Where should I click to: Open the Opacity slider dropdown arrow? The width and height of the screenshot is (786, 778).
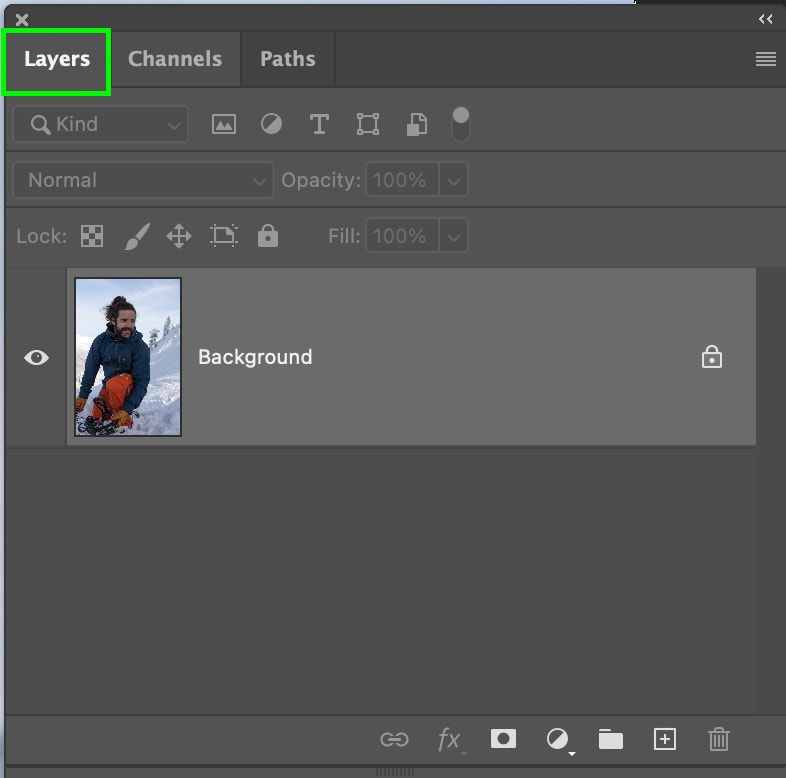[x=454, y=180]
